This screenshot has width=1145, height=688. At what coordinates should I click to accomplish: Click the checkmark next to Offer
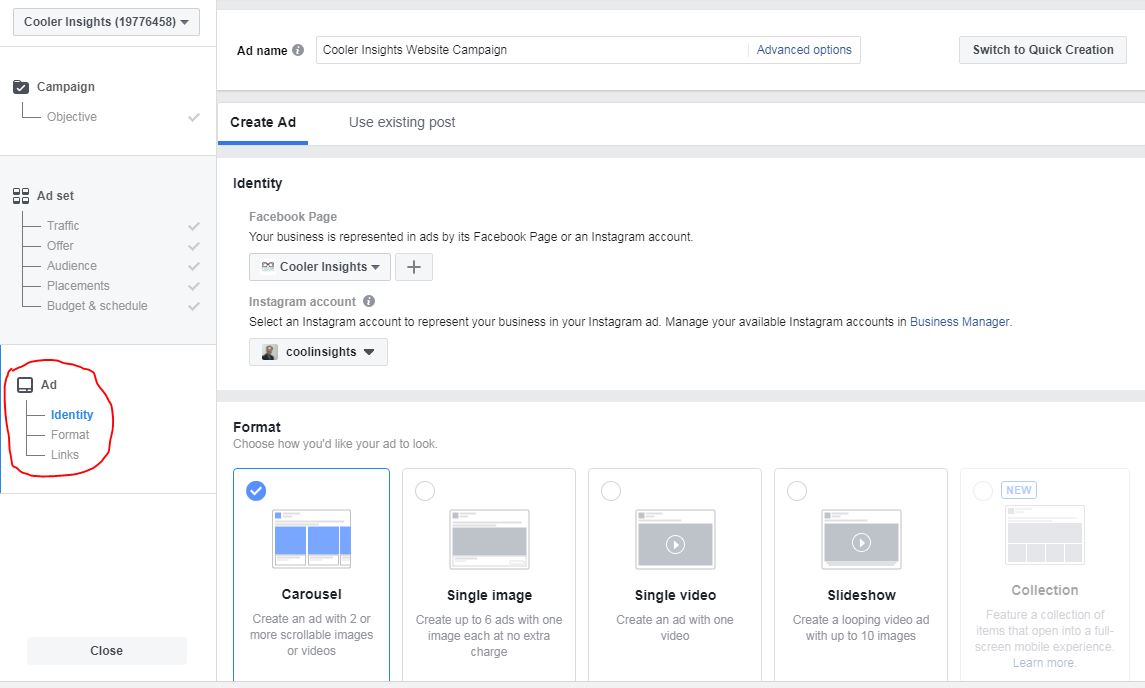pyautogui.click(x=194, y=246)
